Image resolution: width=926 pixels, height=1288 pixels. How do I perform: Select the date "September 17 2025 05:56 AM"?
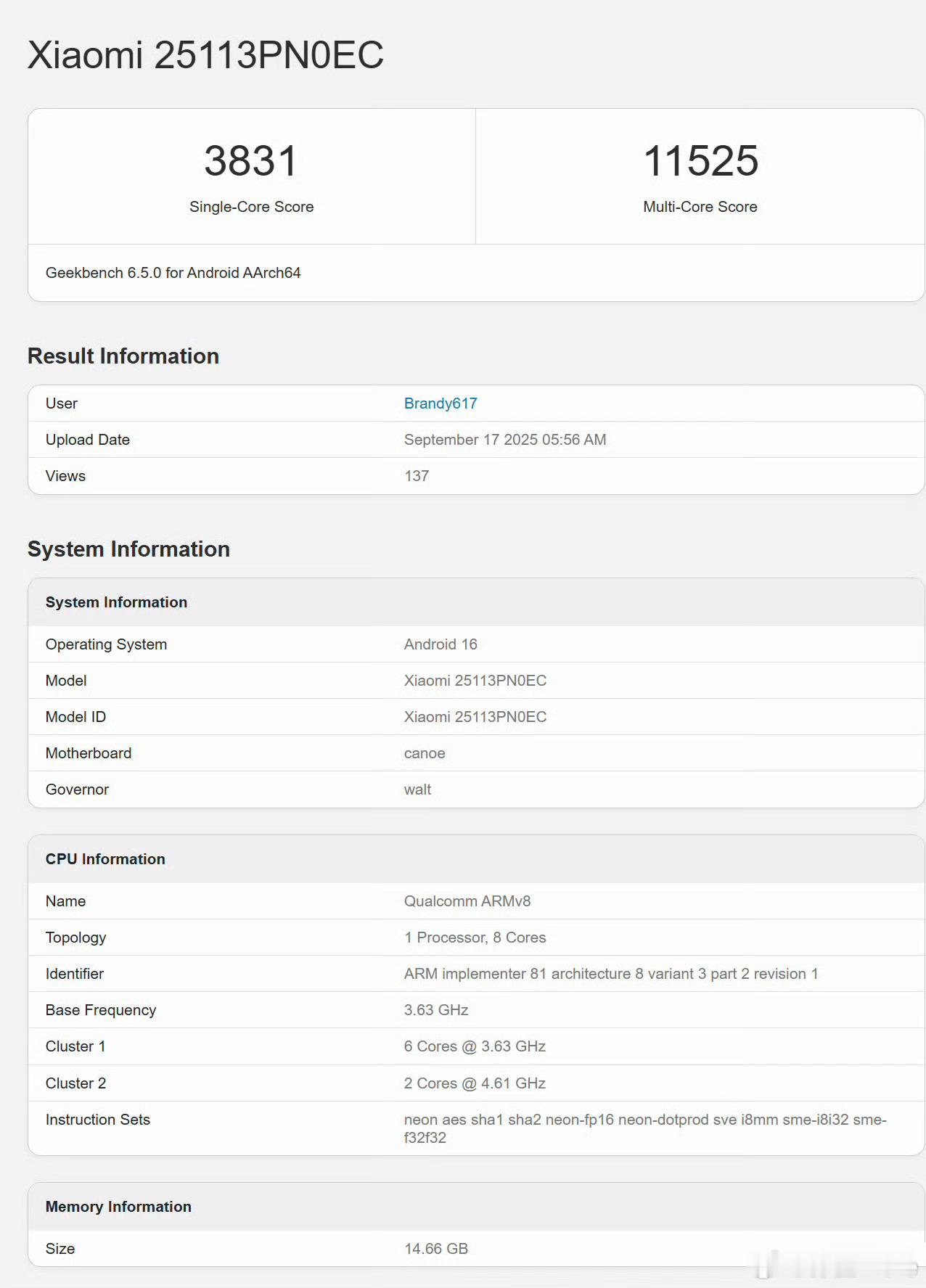click(505, 440)
